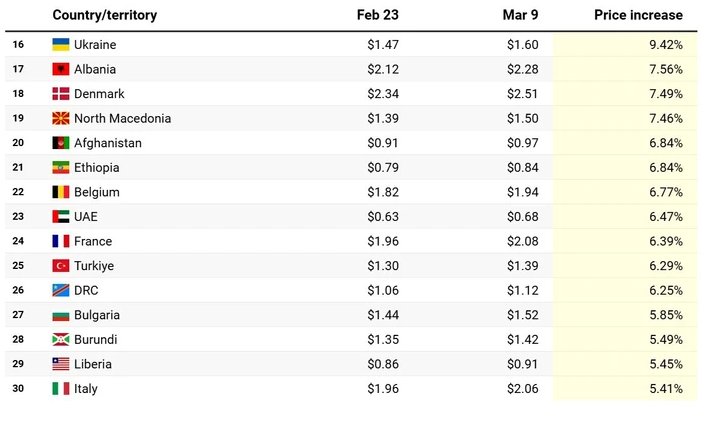Click the Liberia flag icon
The image size is (706, 427).
(x=61, y=364)
